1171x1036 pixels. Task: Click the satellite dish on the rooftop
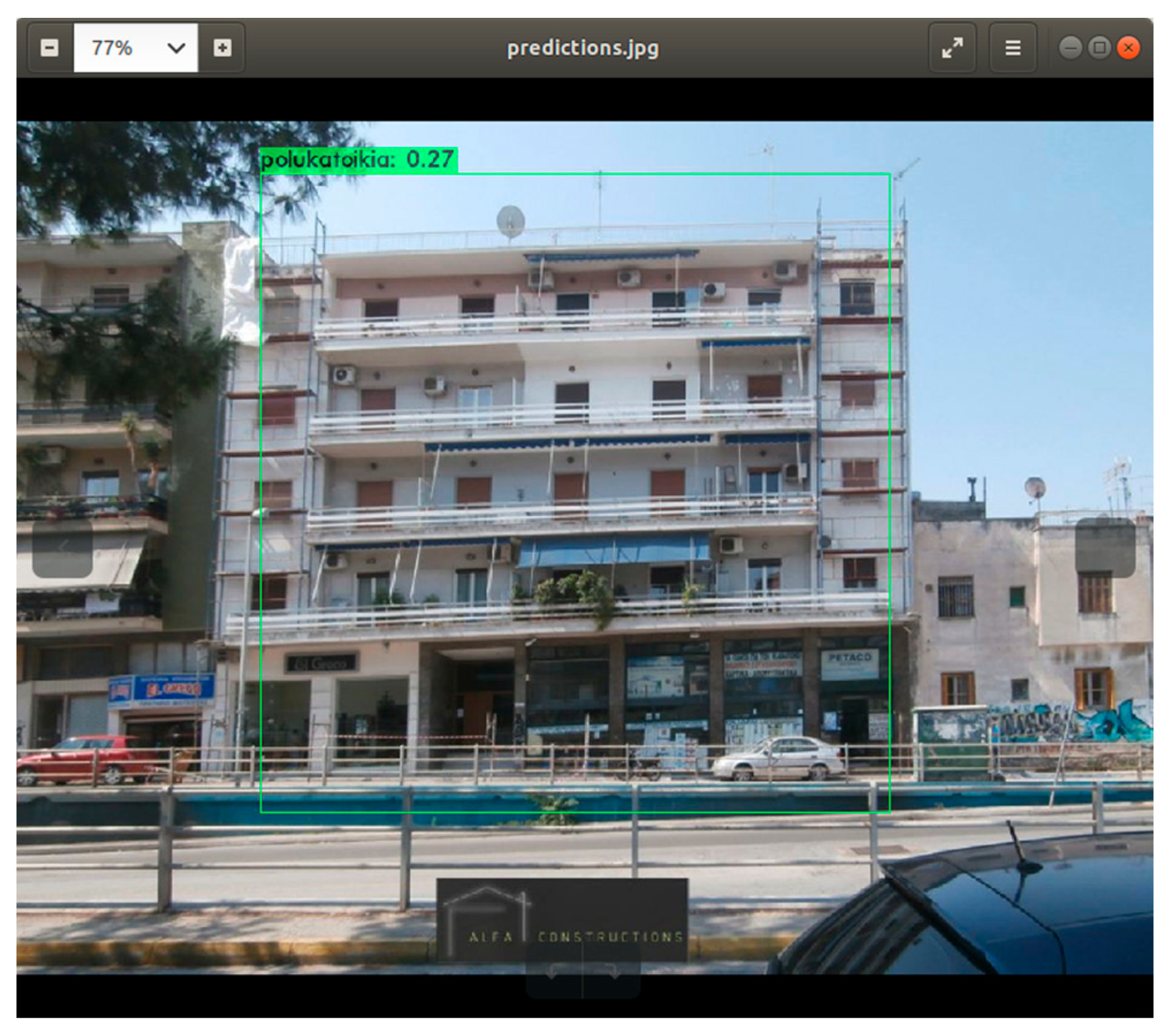pos(510,221)
